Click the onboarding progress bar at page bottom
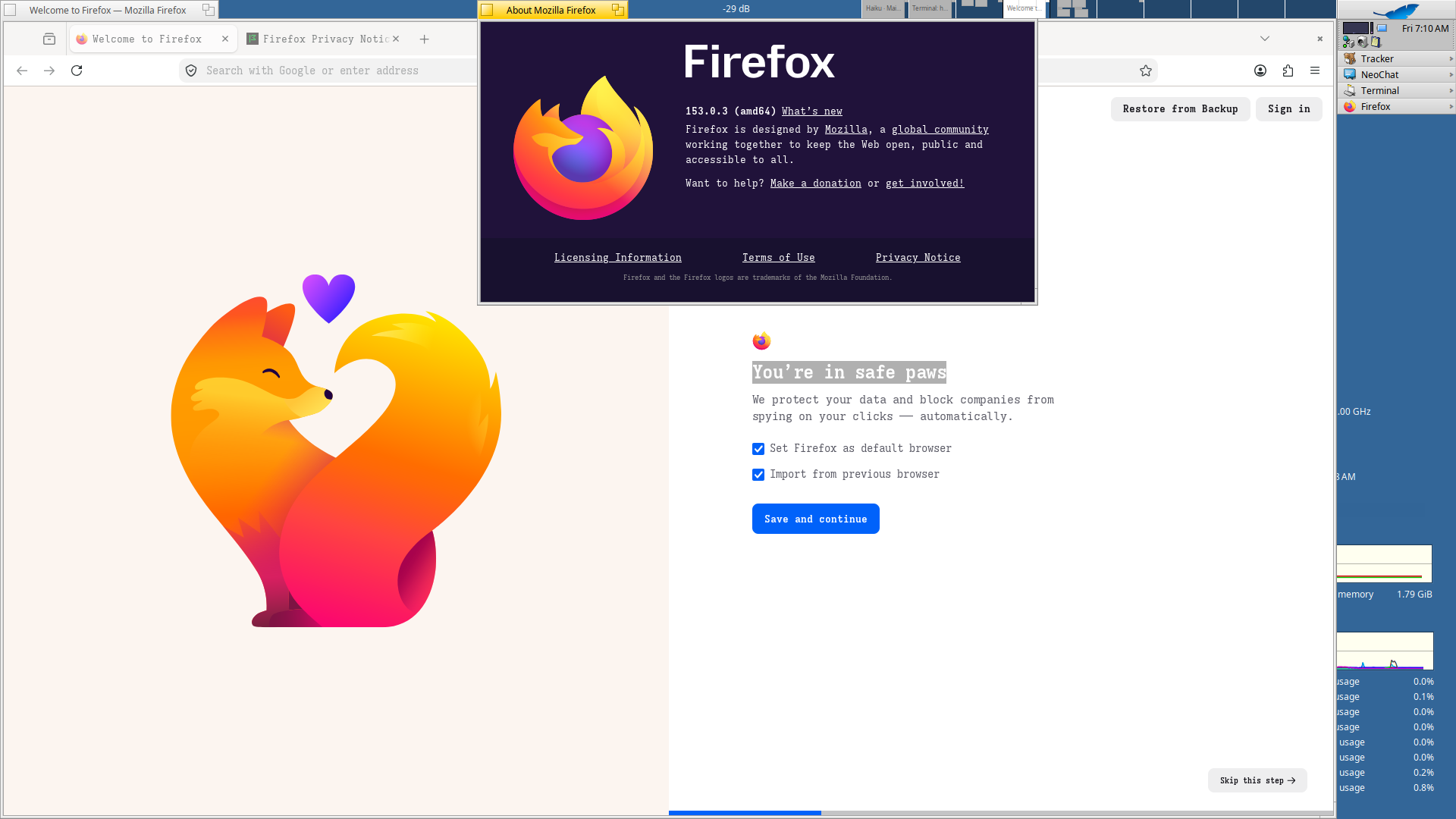1456x819 pixels. 1000,813
